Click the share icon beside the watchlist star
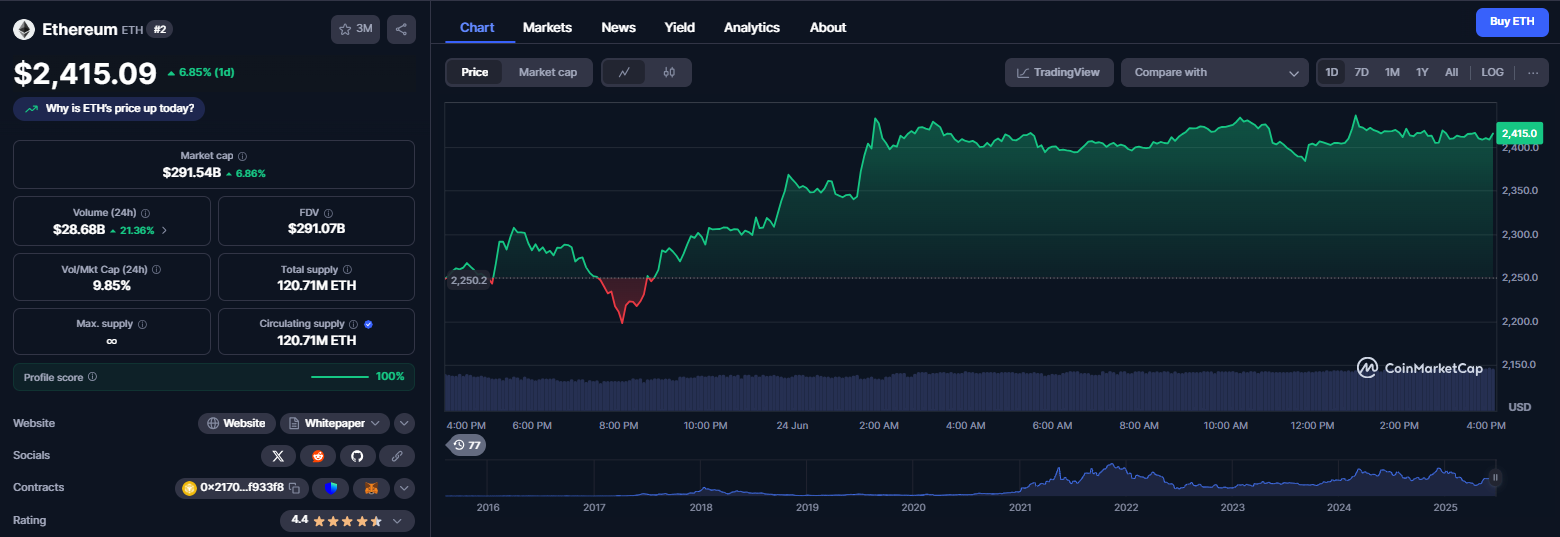Screen dimensions: 1560x537 [x=401, y=29]
